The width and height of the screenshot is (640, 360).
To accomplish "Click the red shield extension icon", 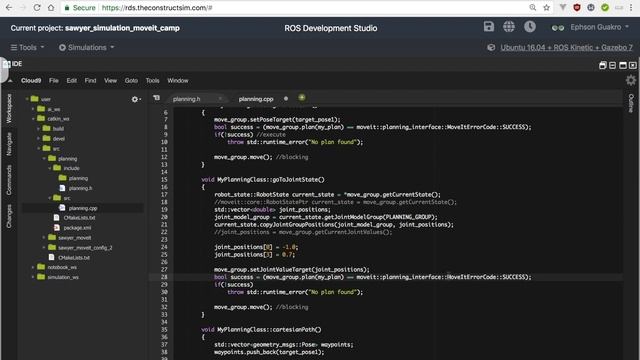I will tap(577, 7).
